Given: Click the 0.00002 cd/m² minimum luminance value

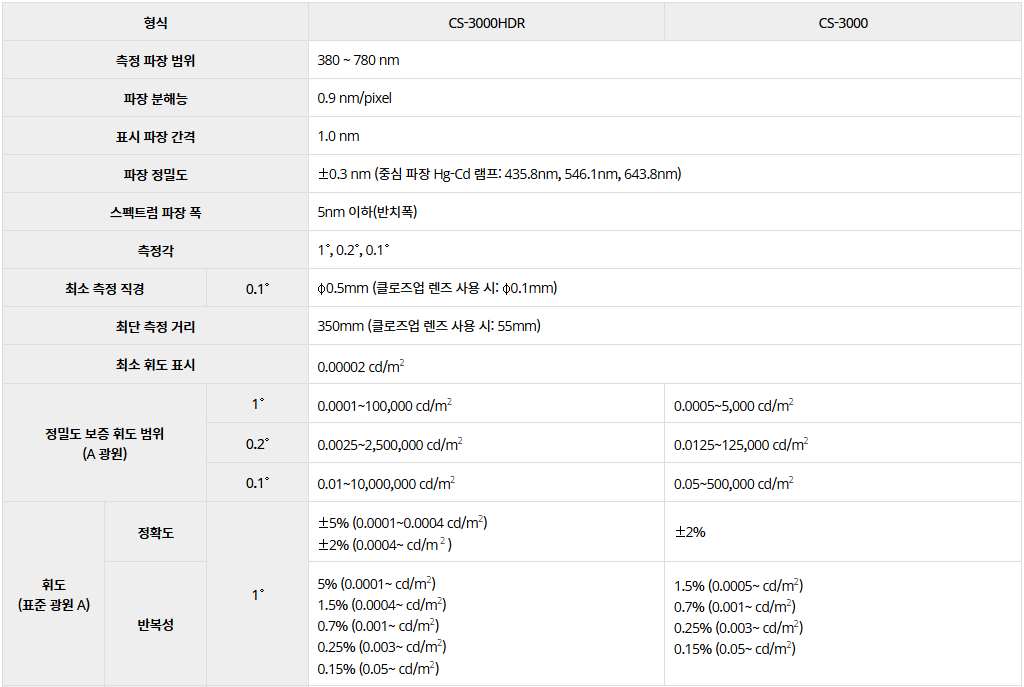Looking at the screenshot, I should coord(361,366).
